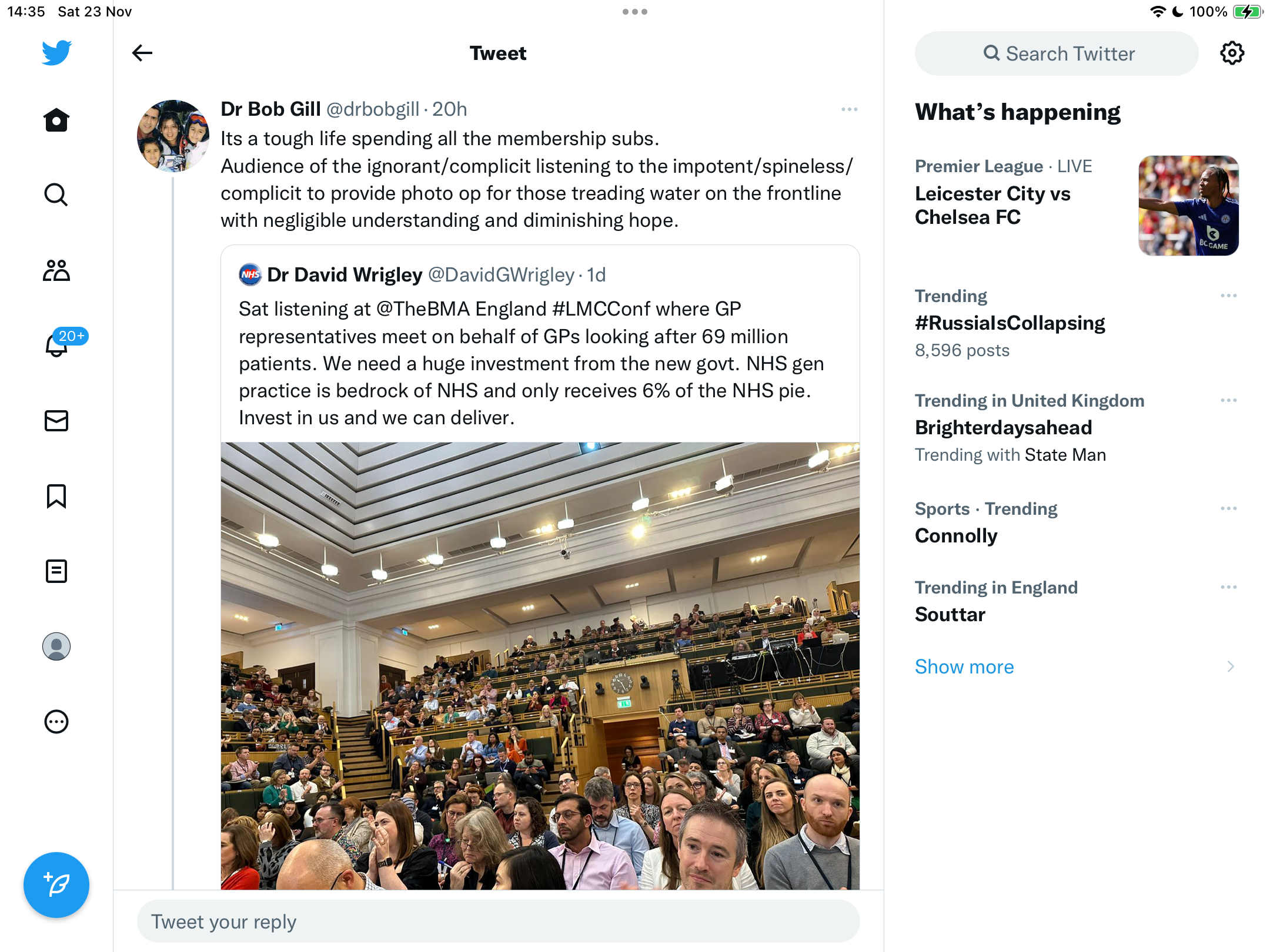Open Leicester City vs Chelsea FC live item
This screenshot has height=952, width=1270.
1077,205
